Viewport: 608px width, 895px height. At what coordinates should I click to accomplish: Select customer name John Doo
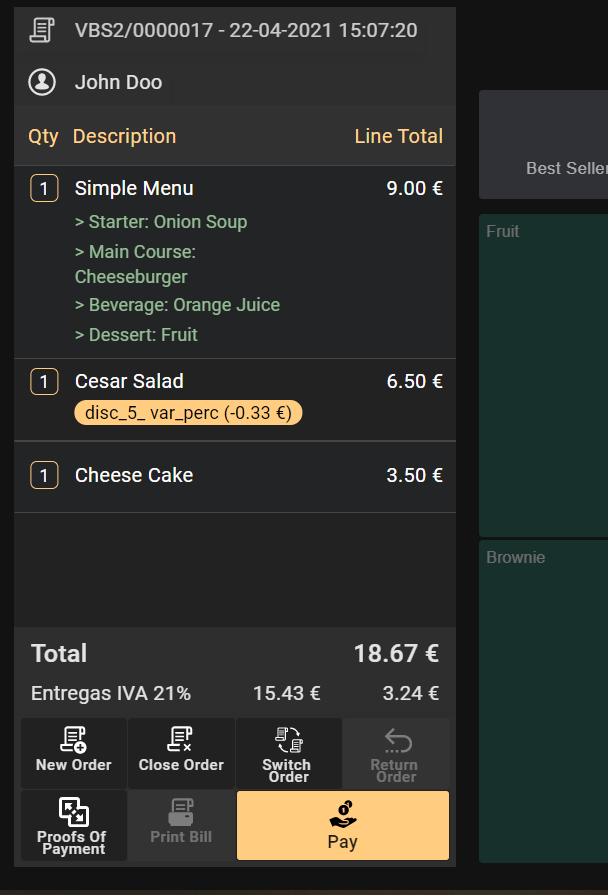pyautogui.click(x=118, y=82)
